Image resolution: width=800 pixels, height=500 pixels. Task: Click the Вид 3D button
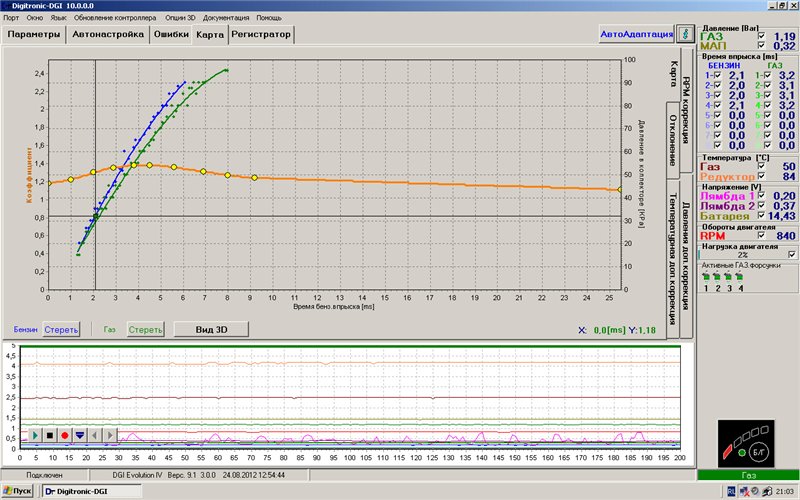click(211, 329)
